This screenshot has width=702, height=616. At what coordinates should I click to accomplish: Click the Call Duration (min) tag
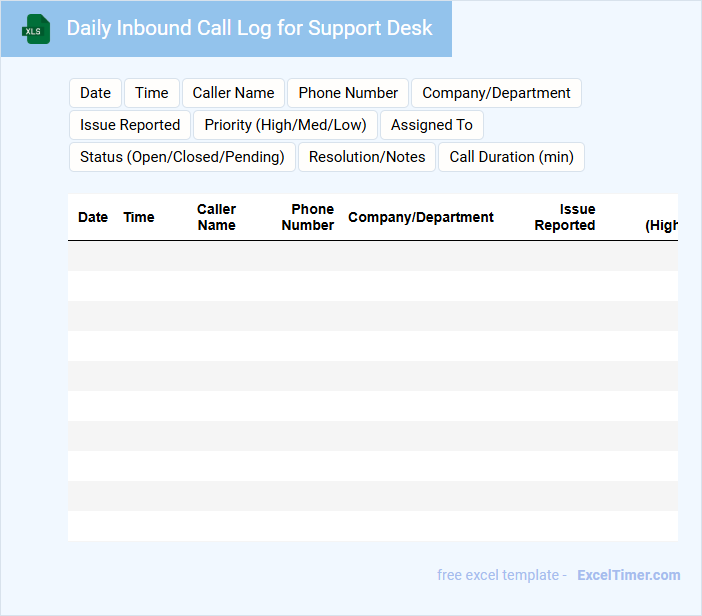coord(511,157)
